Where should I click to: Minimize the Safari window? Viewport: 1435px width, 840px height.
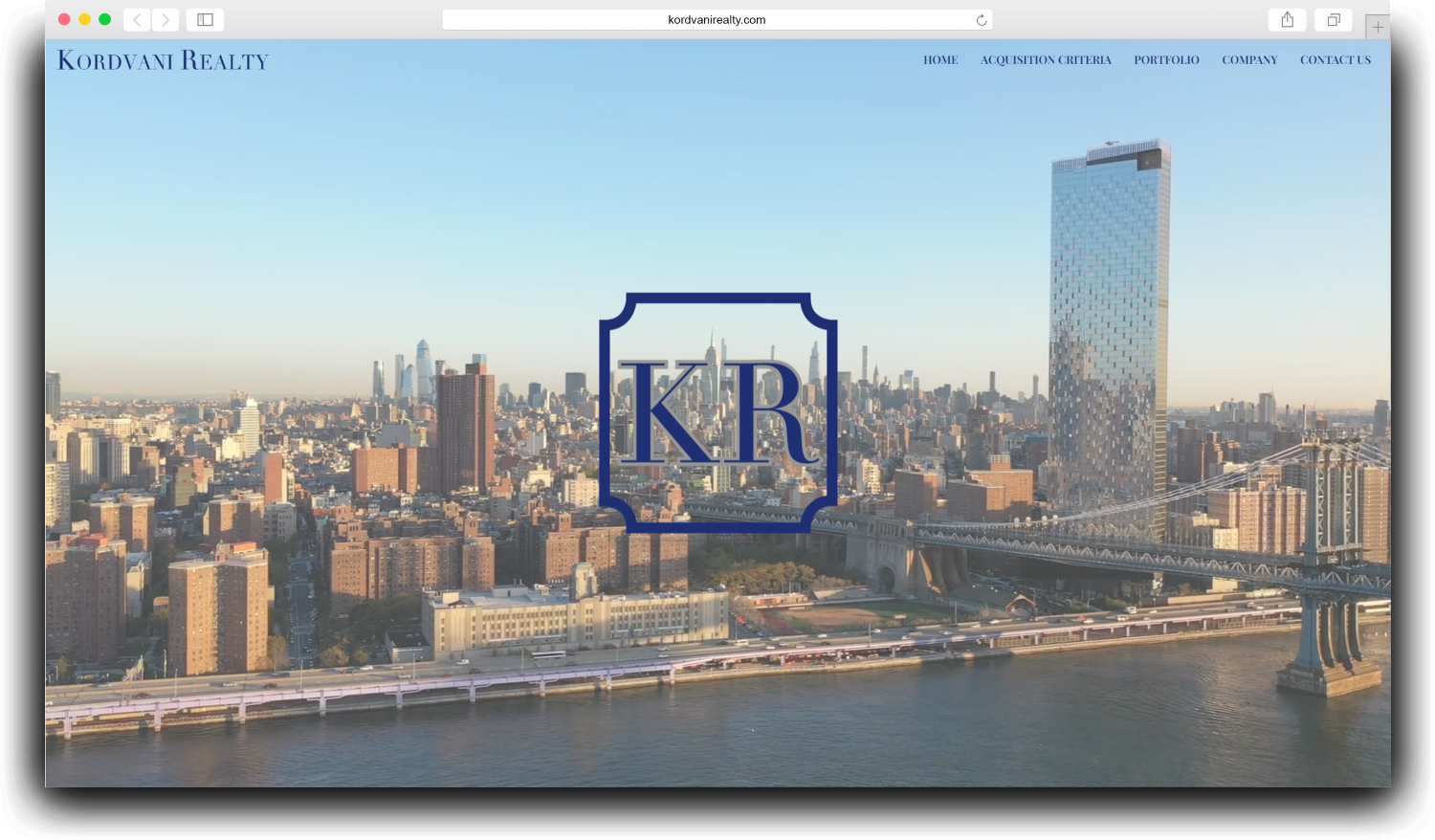(84, 19)
